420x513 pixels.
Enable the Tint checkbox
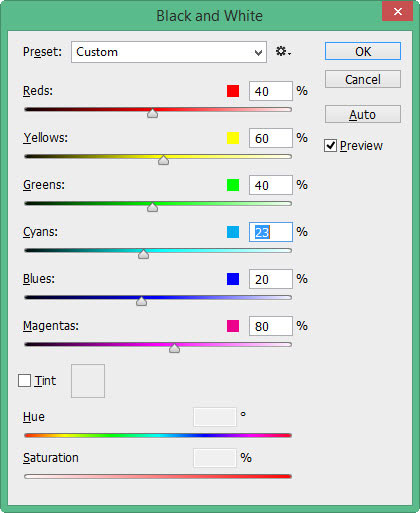click(24, 381)
